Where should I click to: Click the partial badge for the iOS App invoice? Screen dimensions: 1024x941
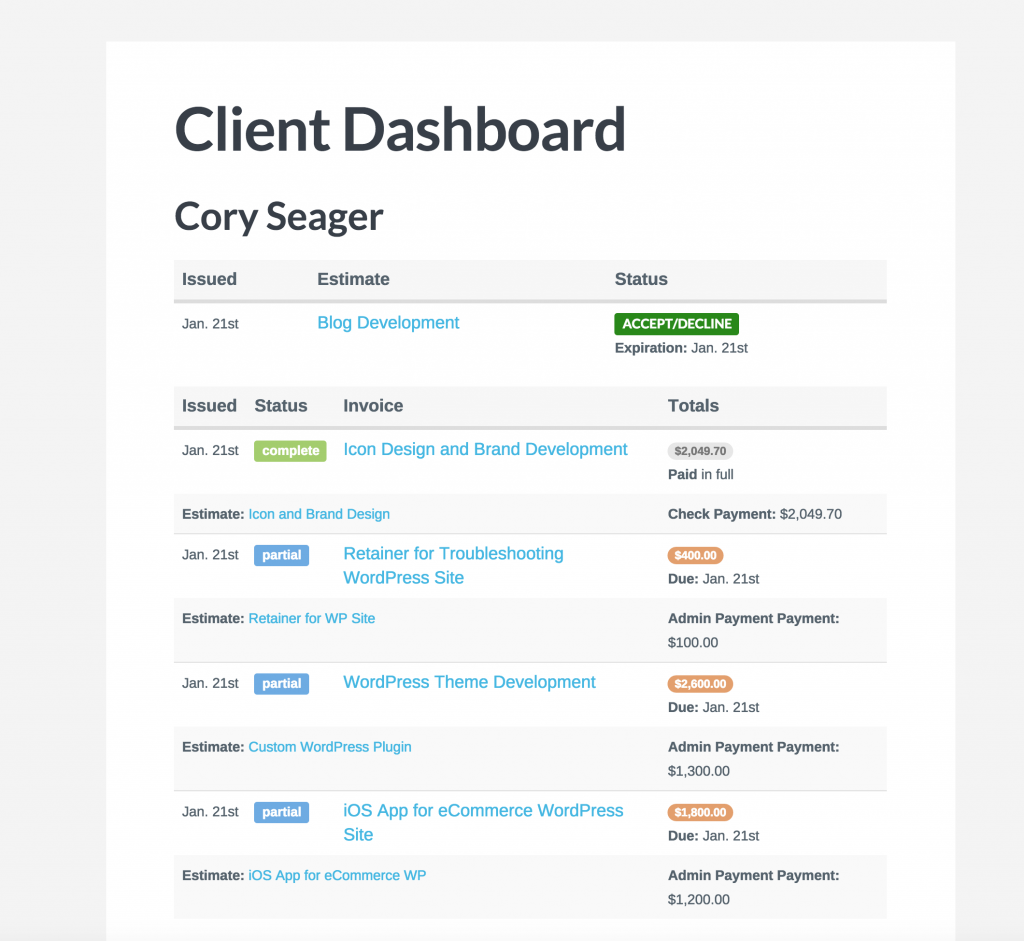click(281, 812)
